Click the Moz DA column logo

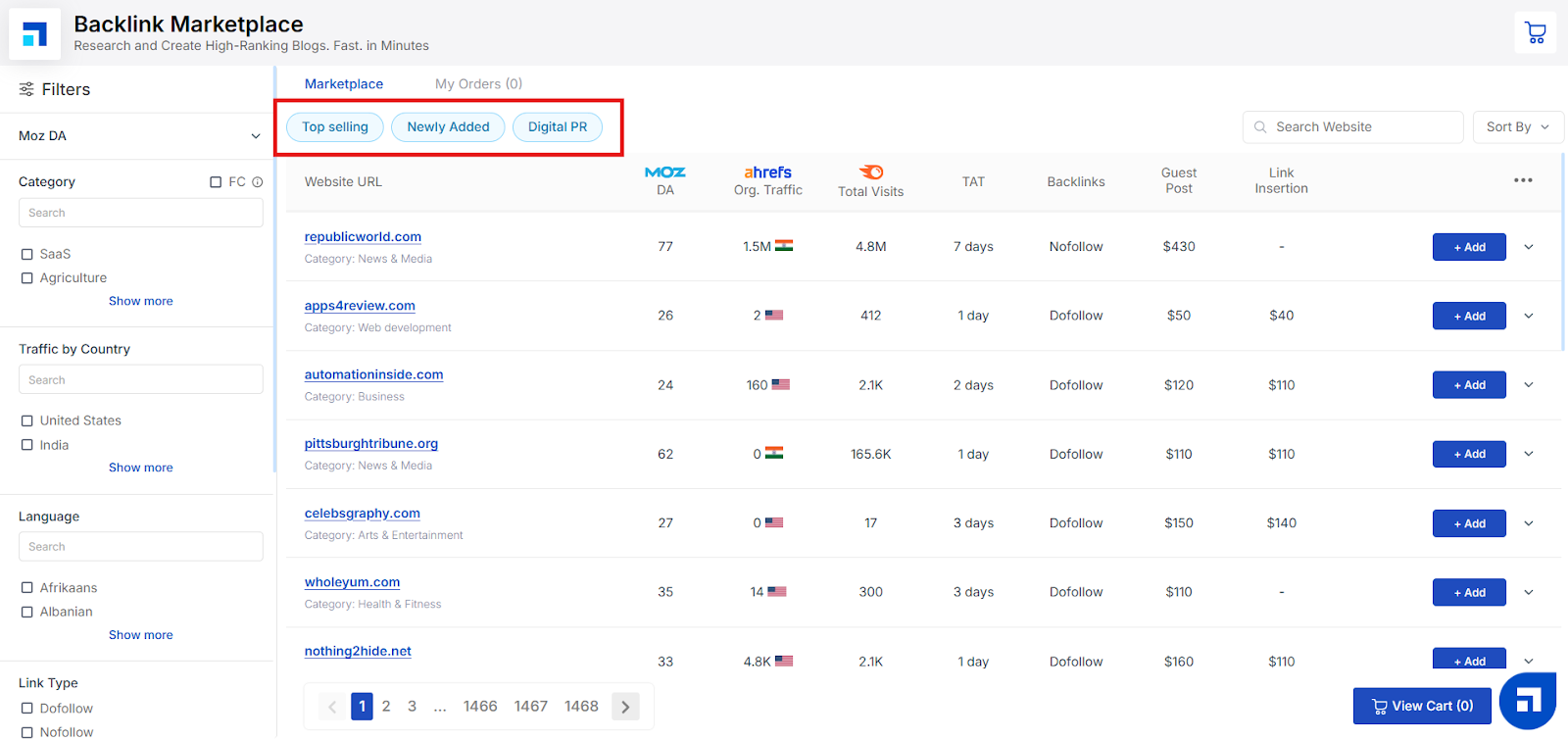tap(665, 173)
